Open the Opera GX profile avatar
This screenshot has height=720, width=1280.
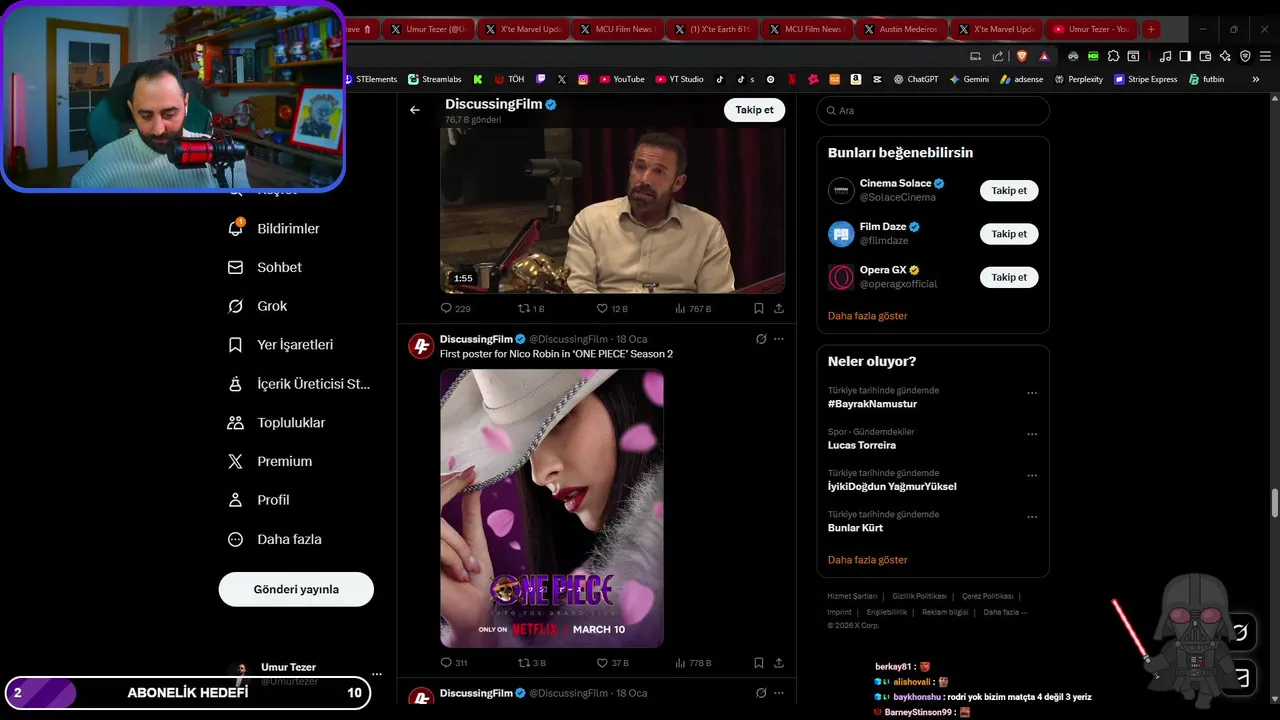[x=841, y=277]
